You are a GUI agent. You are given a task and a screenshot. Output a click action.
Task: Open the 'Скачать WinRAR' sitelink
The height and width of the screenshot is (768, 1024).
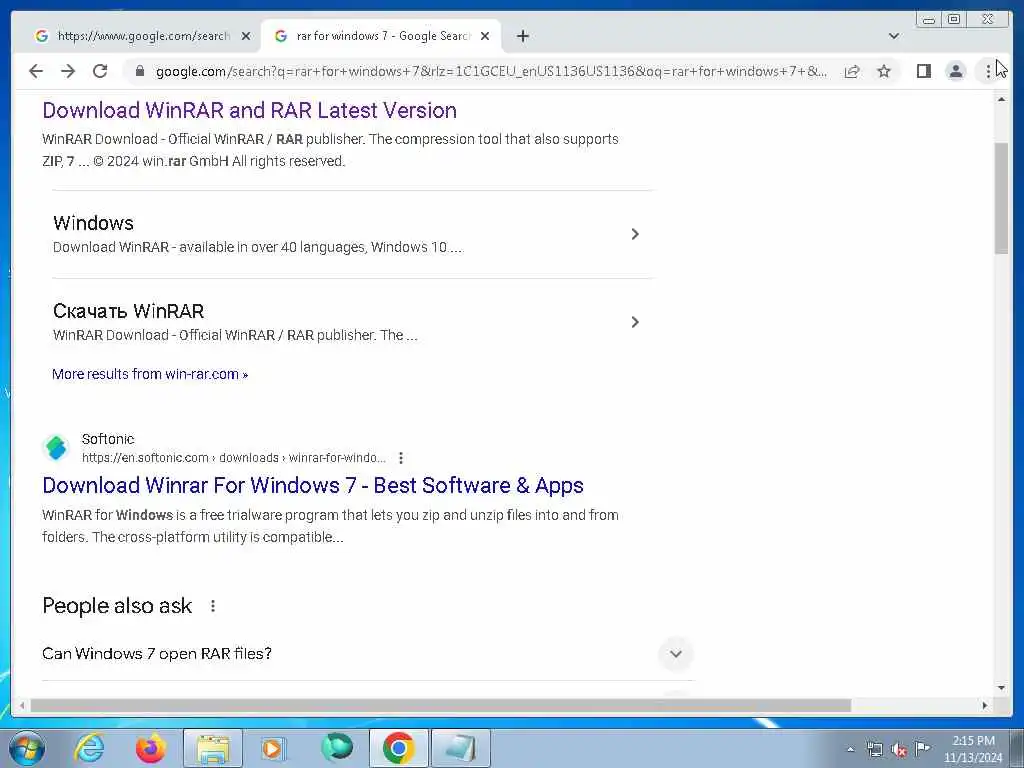tap(129, 311)
